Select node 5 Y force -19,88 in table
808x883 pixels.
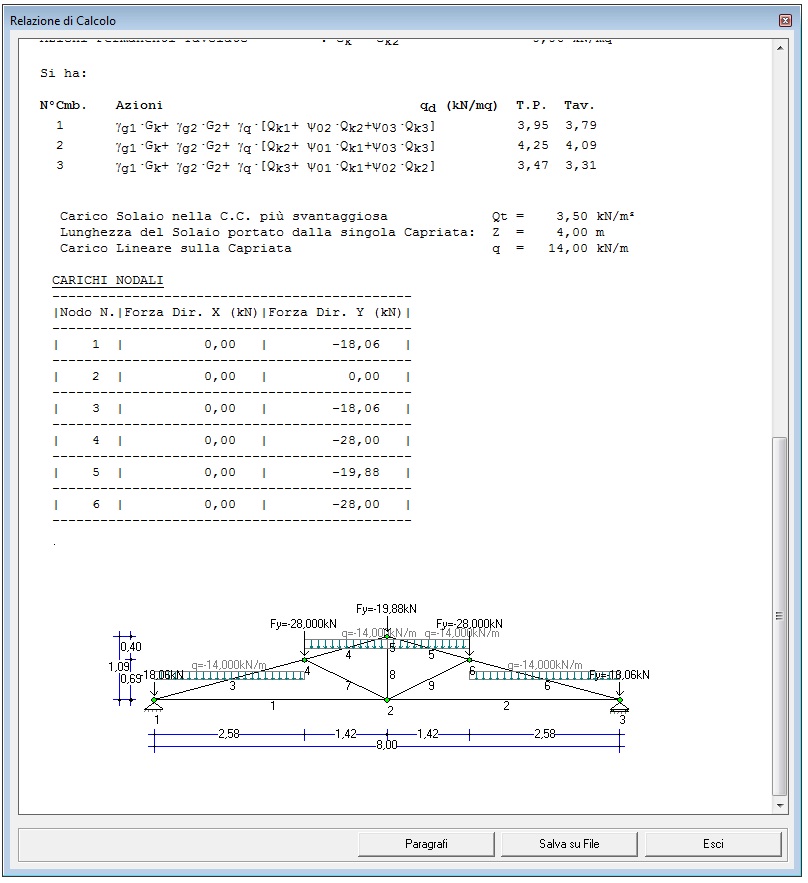(356, 472)
